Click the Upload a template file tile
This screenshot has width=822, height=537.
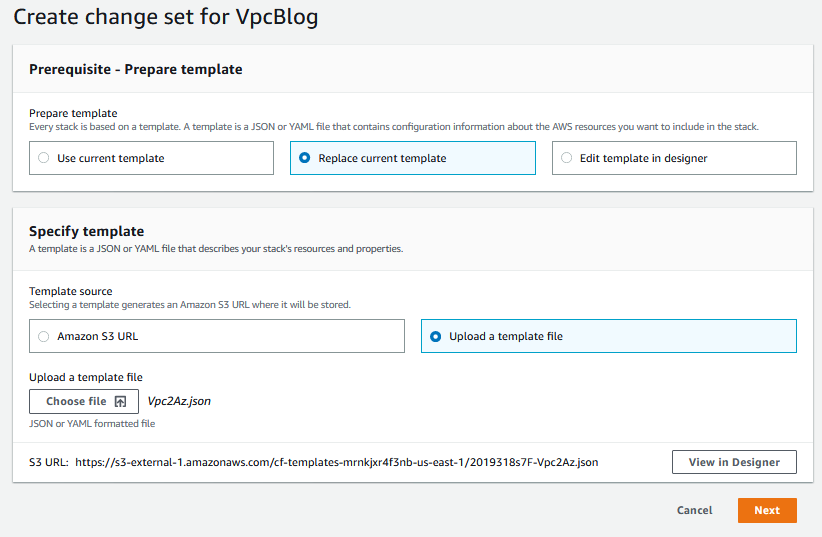[x=609, y=336]
